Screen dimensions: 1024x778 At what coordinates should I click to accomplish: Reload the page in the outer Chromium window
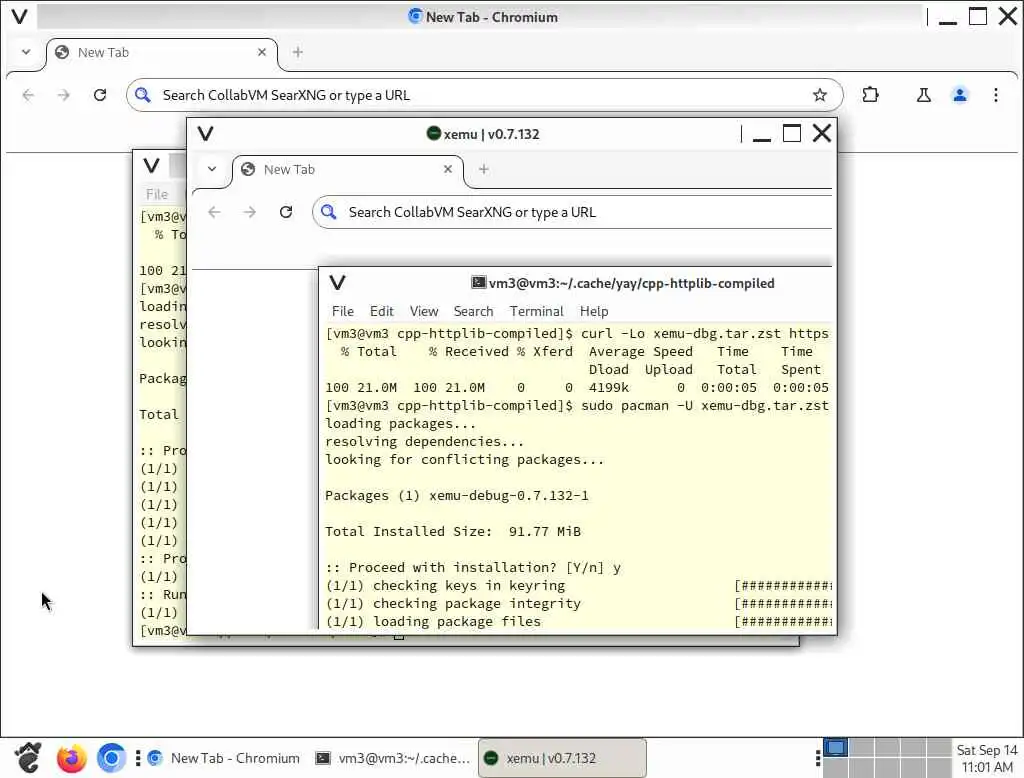100,95
